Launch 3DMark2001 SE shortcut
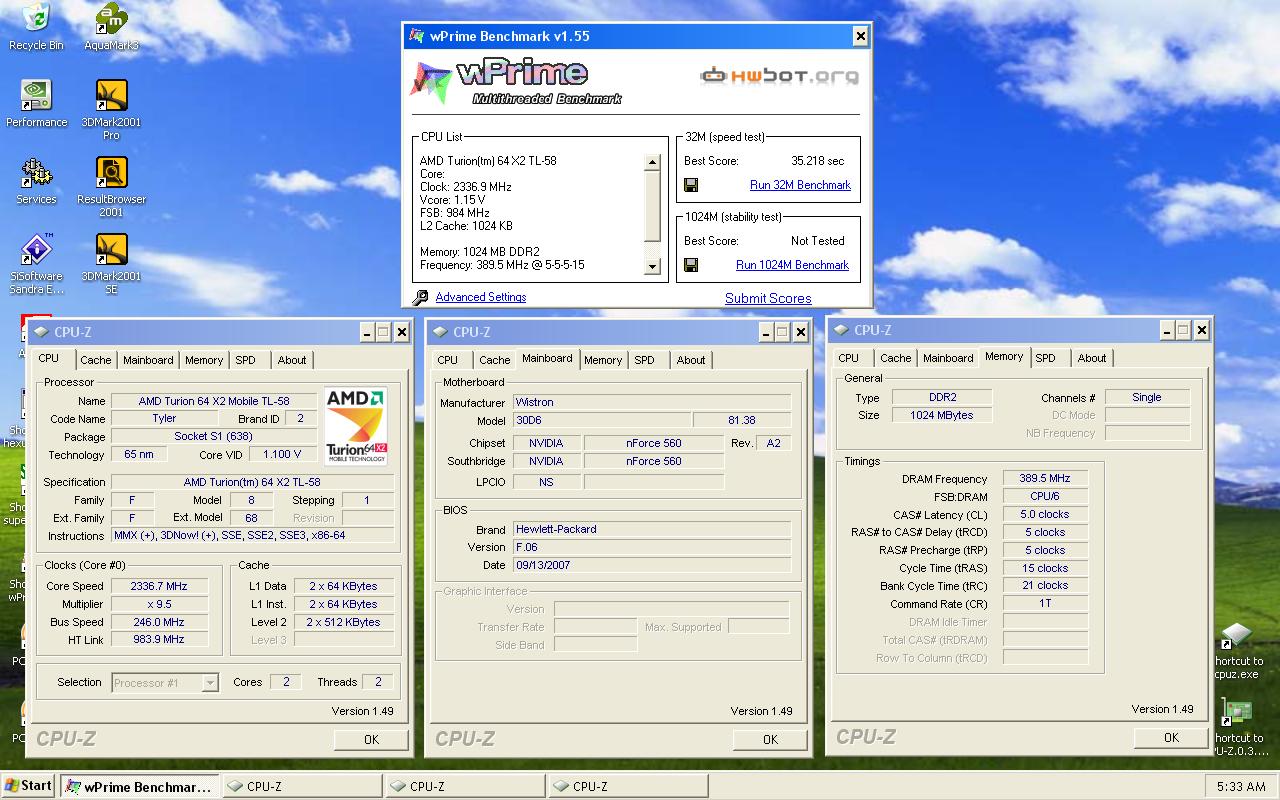Screen dimensions: 1280x800 pyautogui.click(x=111, y=263)
